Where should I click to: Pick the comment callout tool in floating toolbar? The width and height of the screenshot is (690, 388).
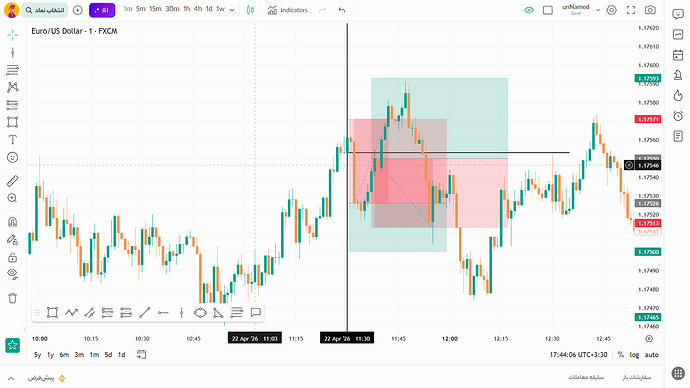256,313
